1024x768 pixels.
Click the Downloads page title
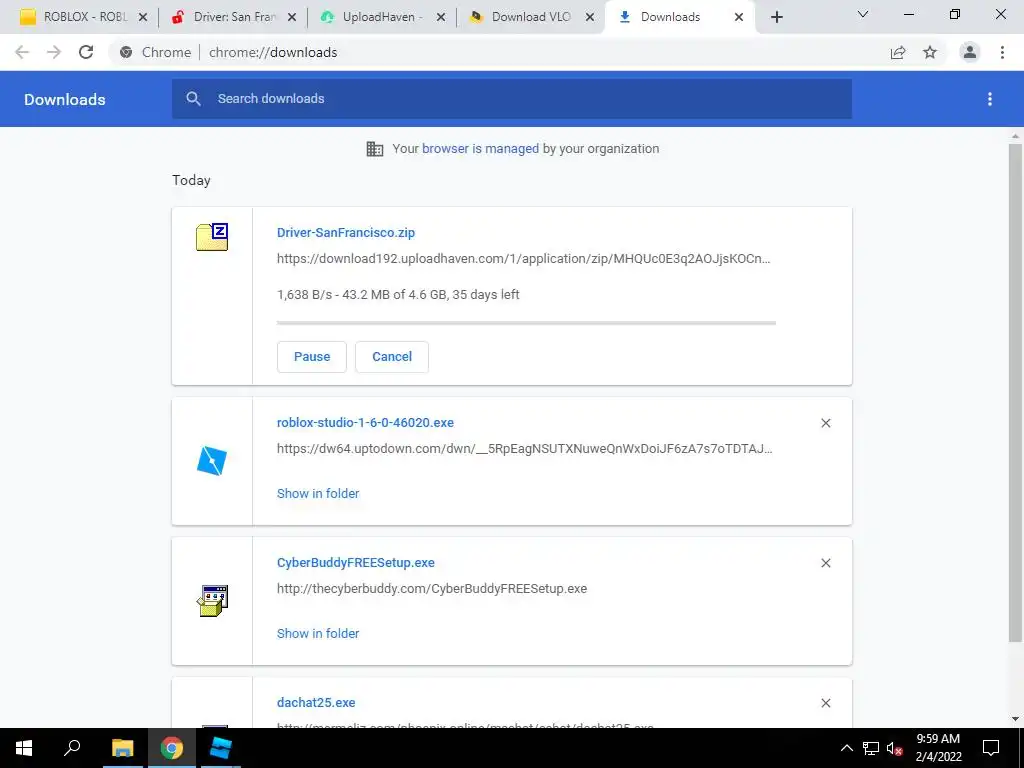[x=65, y=99]
